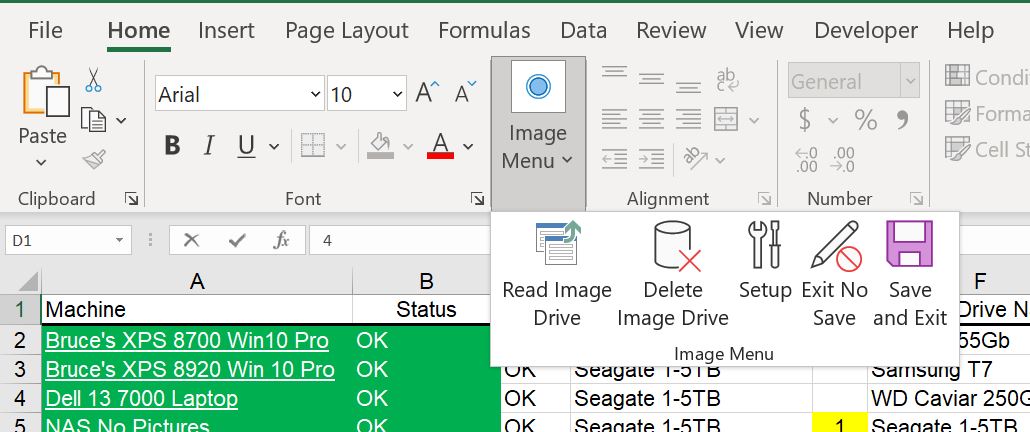Apply the red font color swatch
Viewport: 1030px width, 432px height.
tap(440, 146)
